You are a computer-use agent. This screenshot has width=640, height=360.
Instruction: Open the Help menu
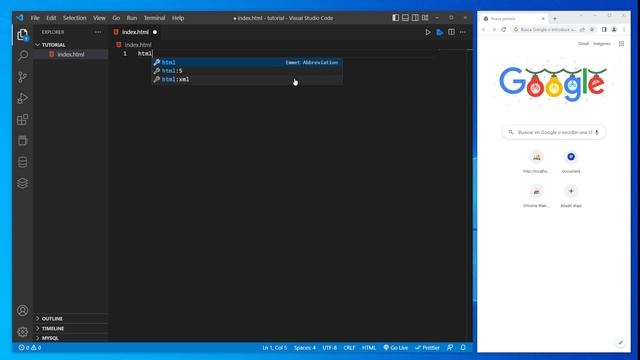178,18
